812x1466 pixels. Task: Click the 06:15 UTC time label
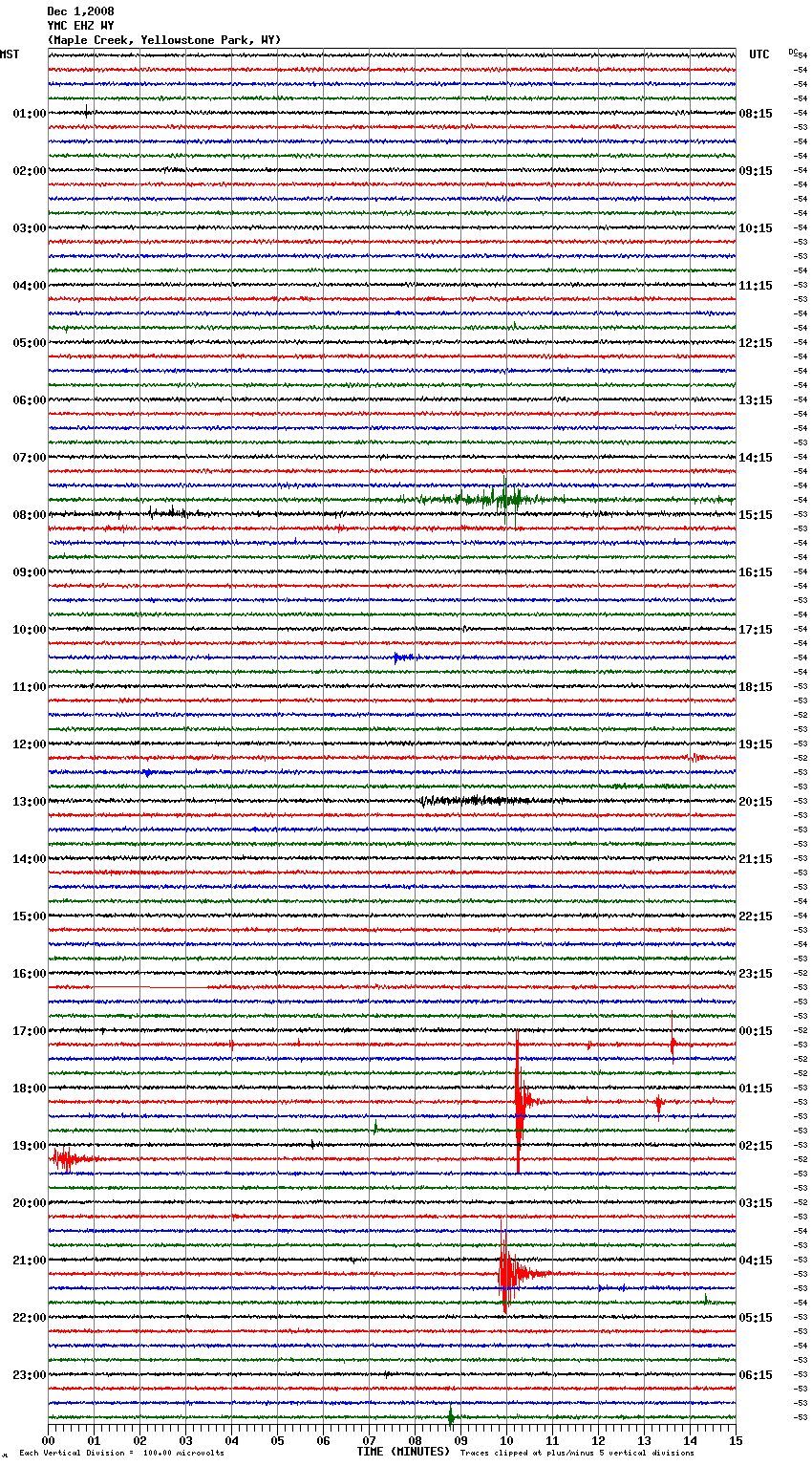coord(756,1375)
